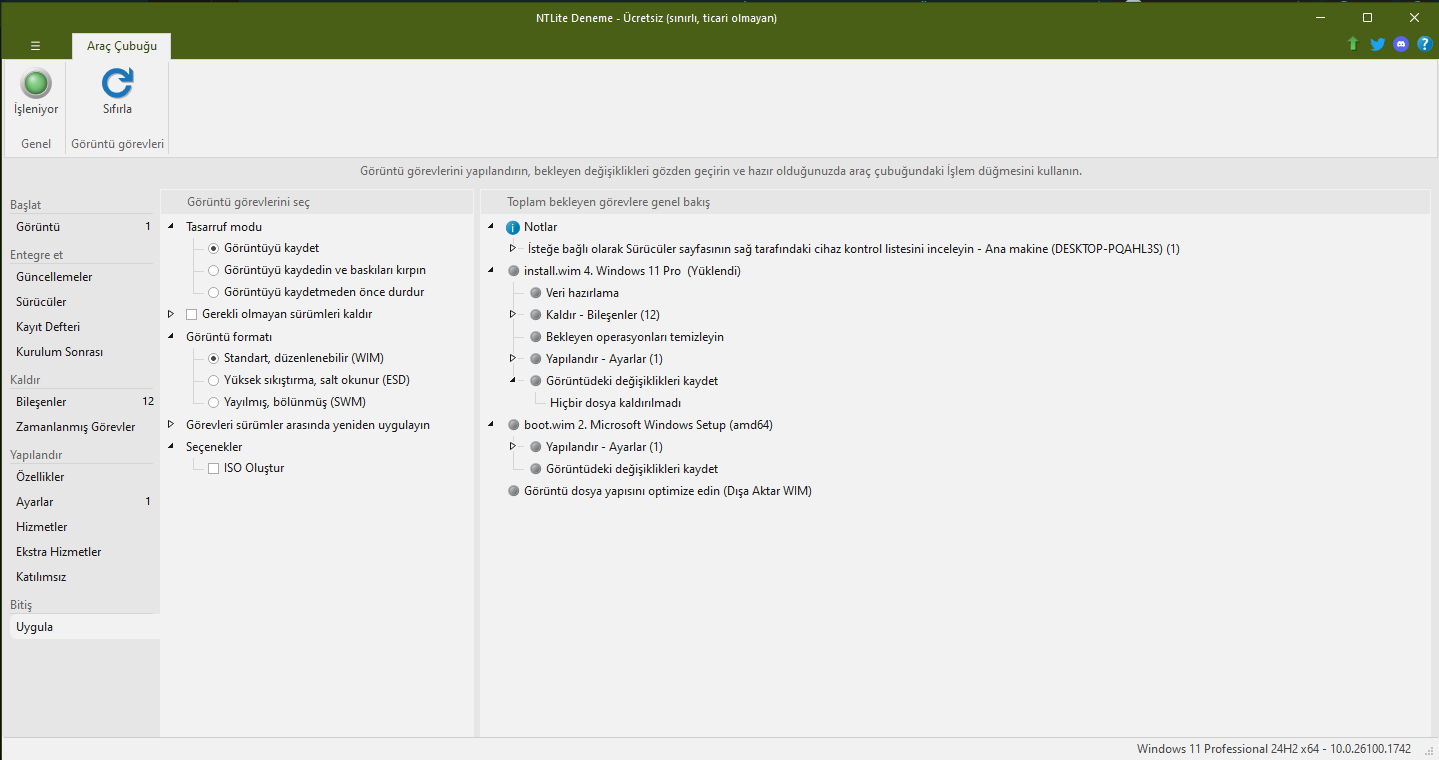Collapse the Görüntü formatı section

point(171,337)
